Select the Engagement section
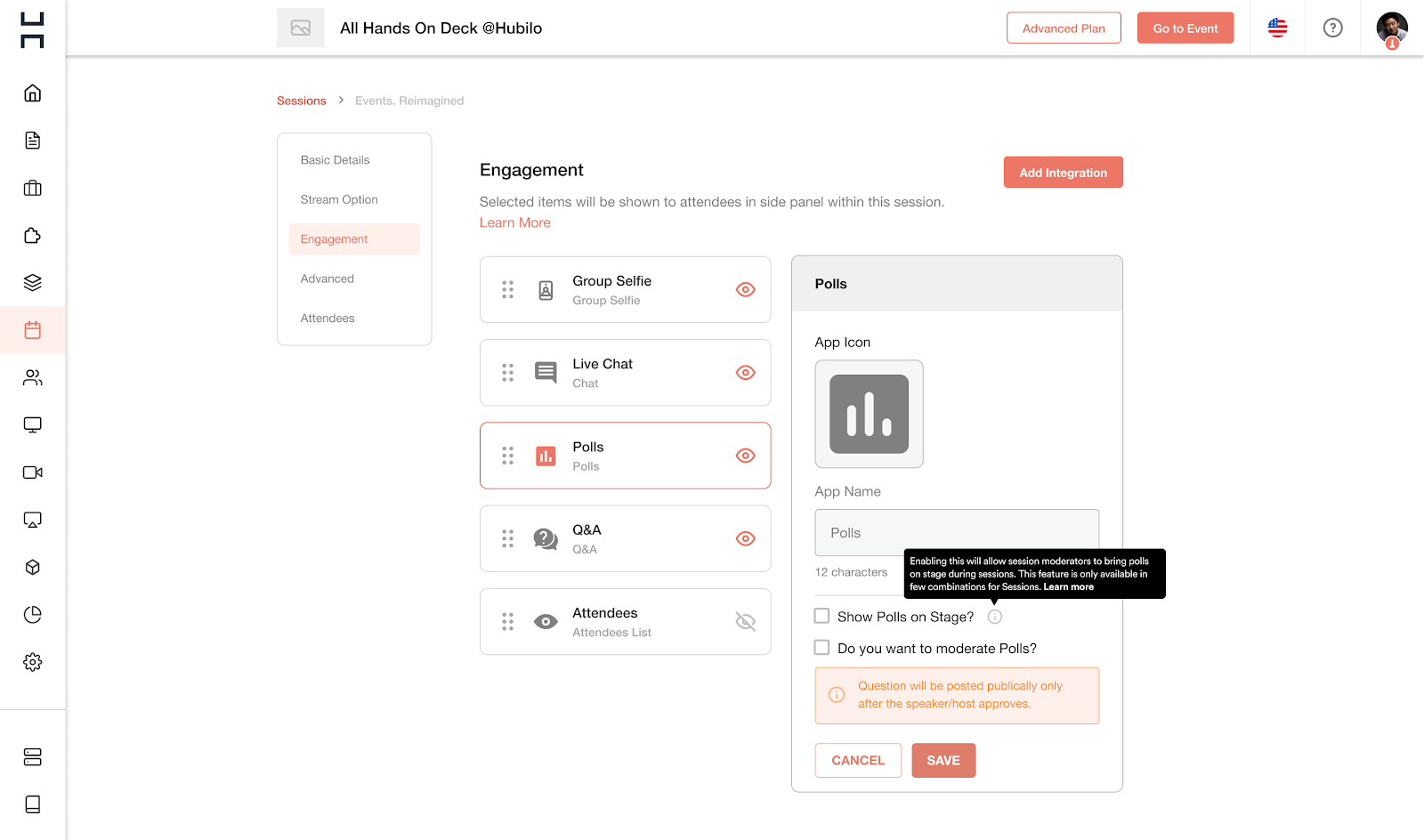Screen dimensions: 1424x840 pyautogui.click(x=354, y=239)
